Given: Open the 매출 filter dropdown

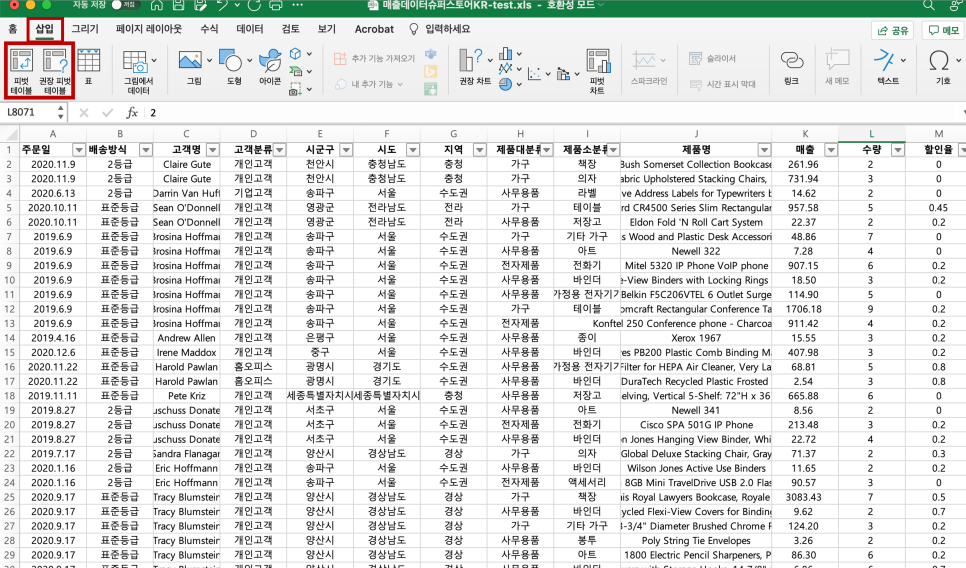Looking at the screenshot, I should coord(831,150).
